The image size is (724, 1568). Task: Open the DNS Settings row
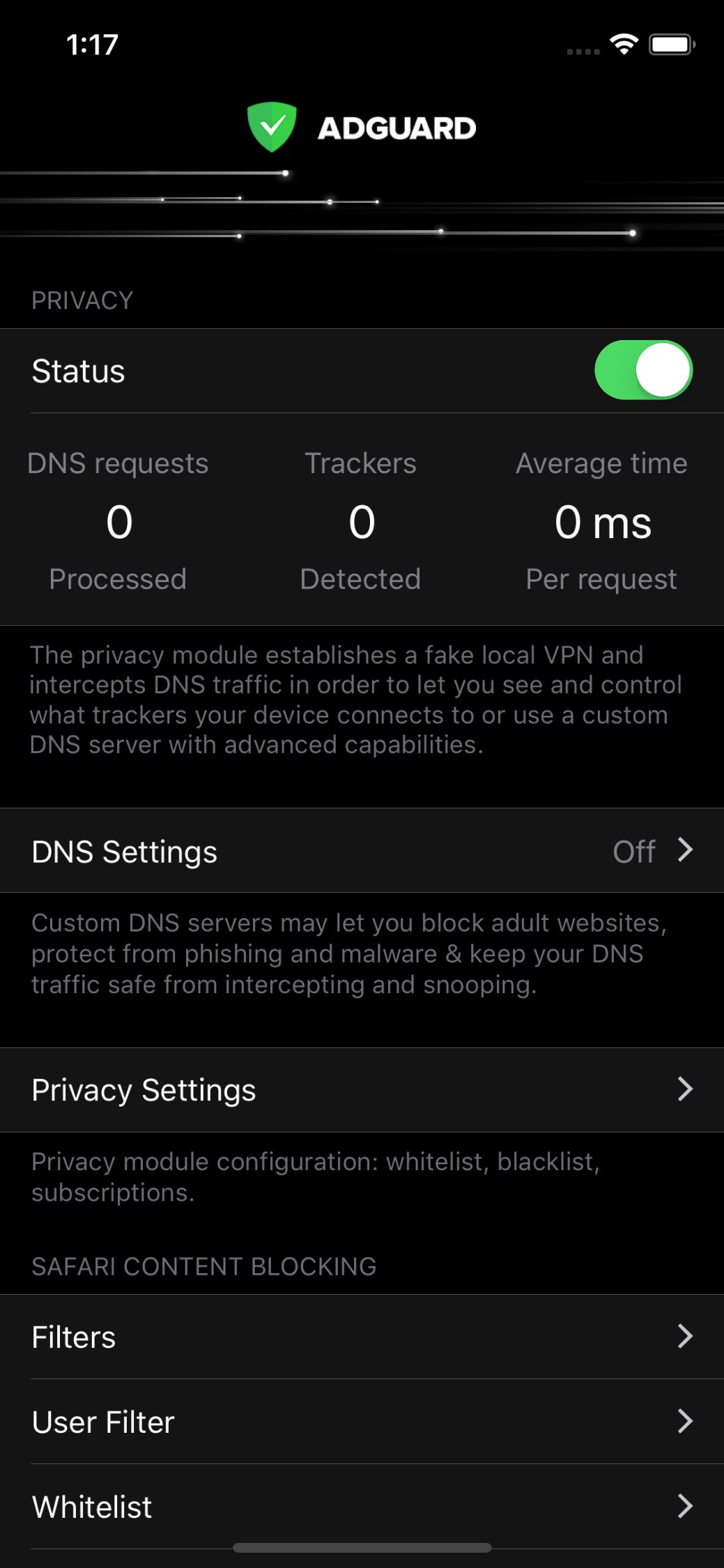click(x=362, y=850)
